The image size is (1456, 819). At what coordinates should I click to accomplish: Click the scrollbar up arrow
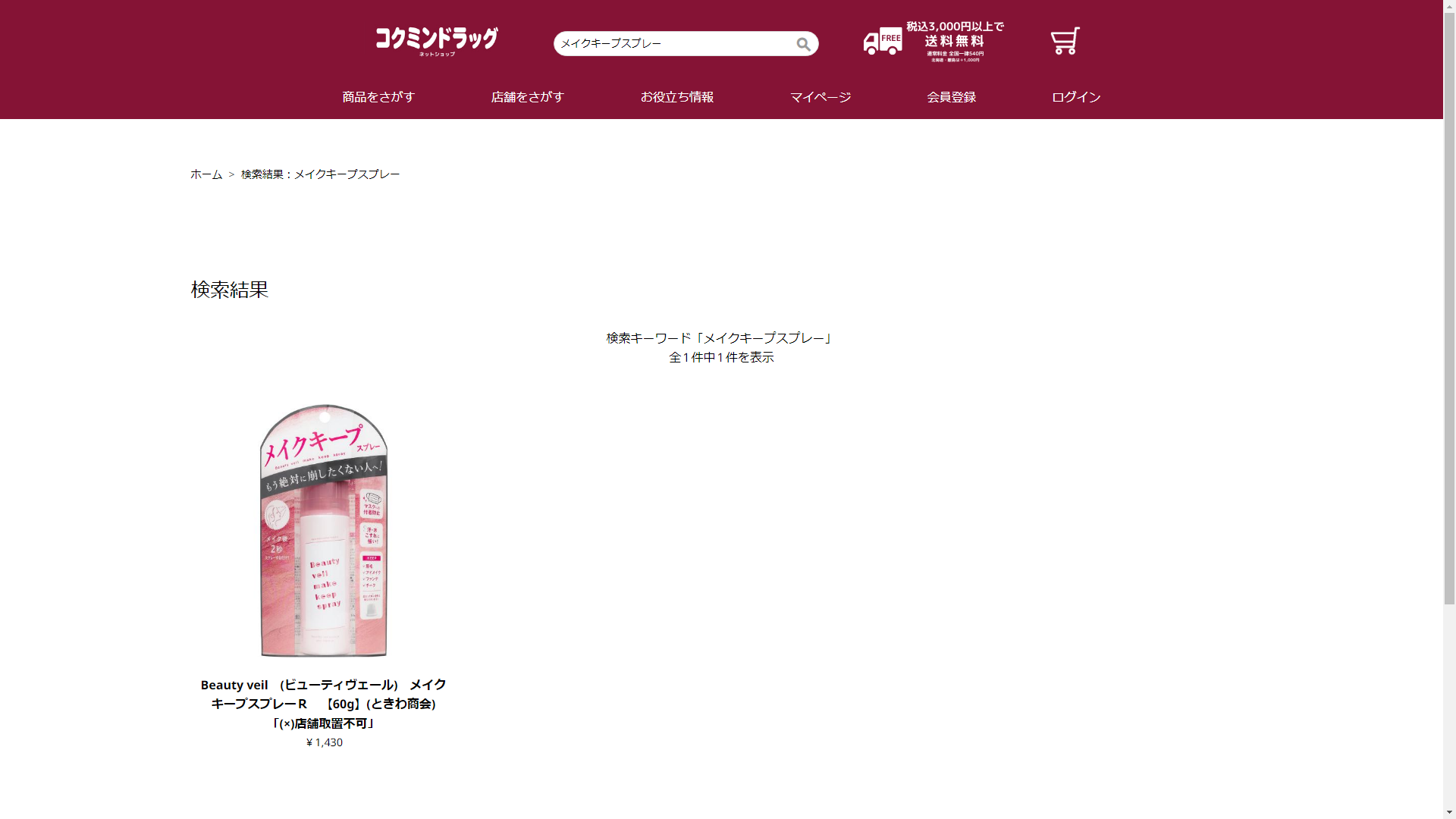1449,6
